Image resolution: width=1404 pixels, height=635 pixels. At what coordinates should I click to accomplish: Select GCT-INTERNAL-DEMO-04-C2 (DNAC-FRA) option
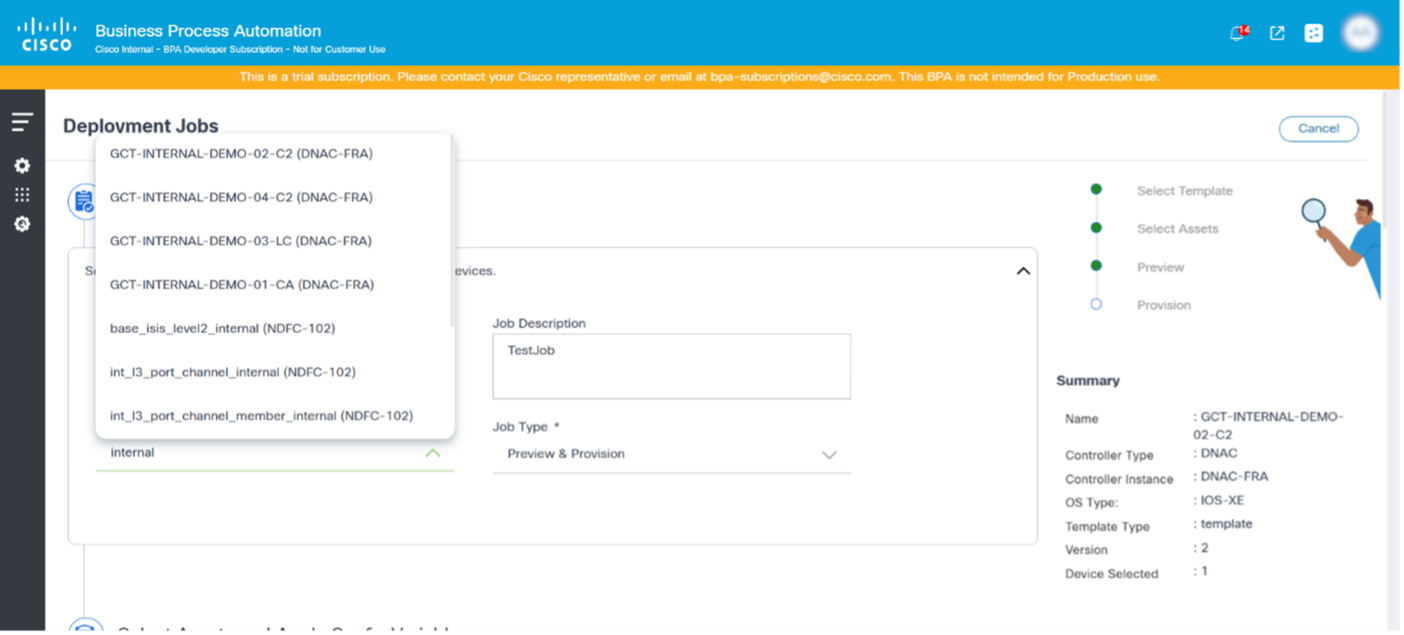coord(273,197)
